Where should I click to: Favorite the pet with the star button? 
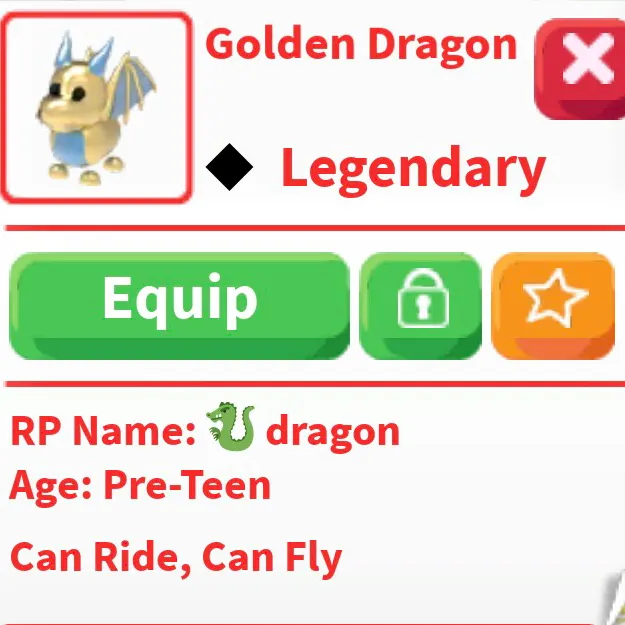coord(553,306)
